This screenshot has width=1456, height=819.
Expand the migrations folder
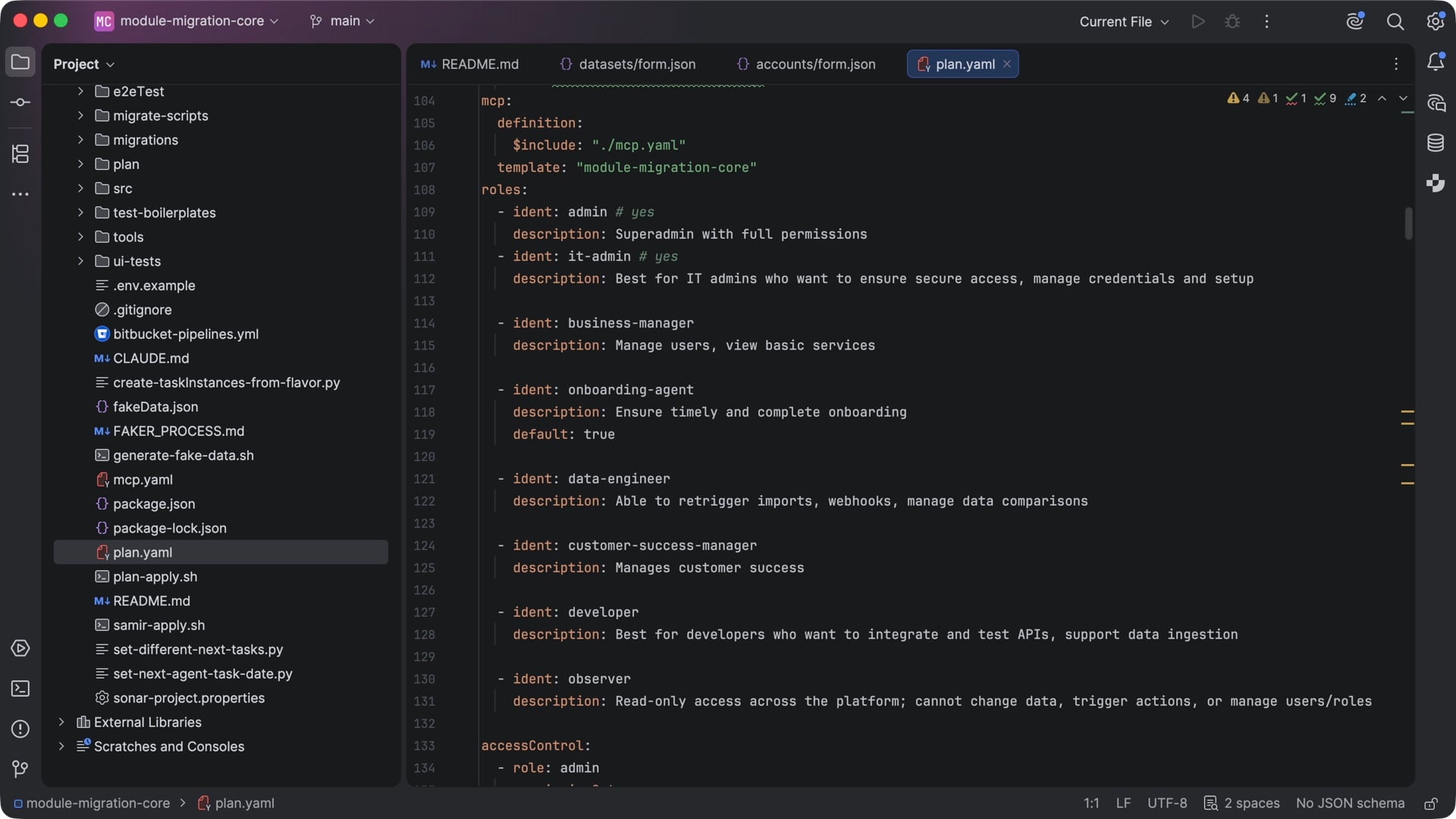pyautogui.click(x=80, y=140)
